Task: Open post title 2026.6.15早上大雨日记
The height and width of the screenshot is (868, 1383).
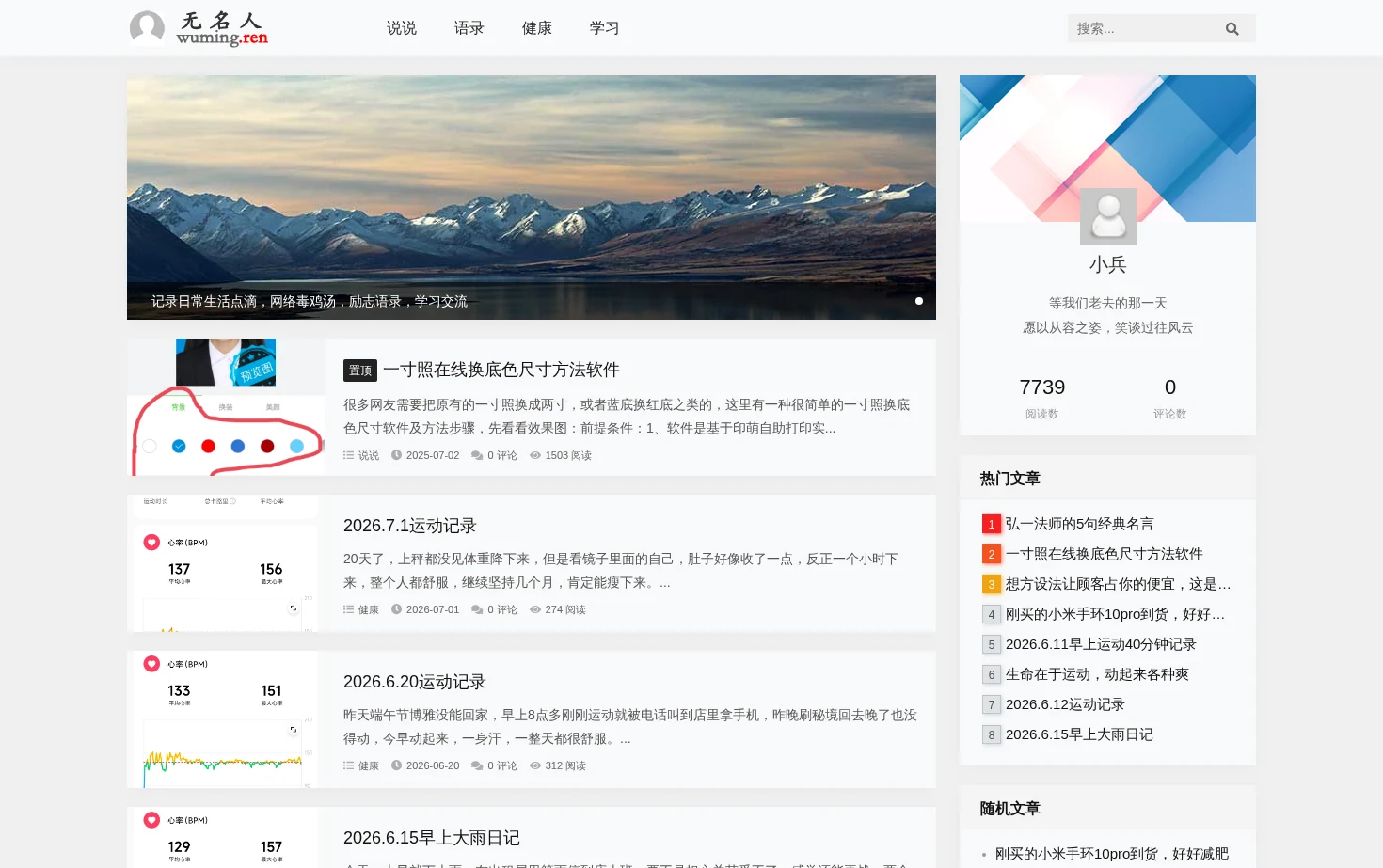Action: [x=432, y=838]
